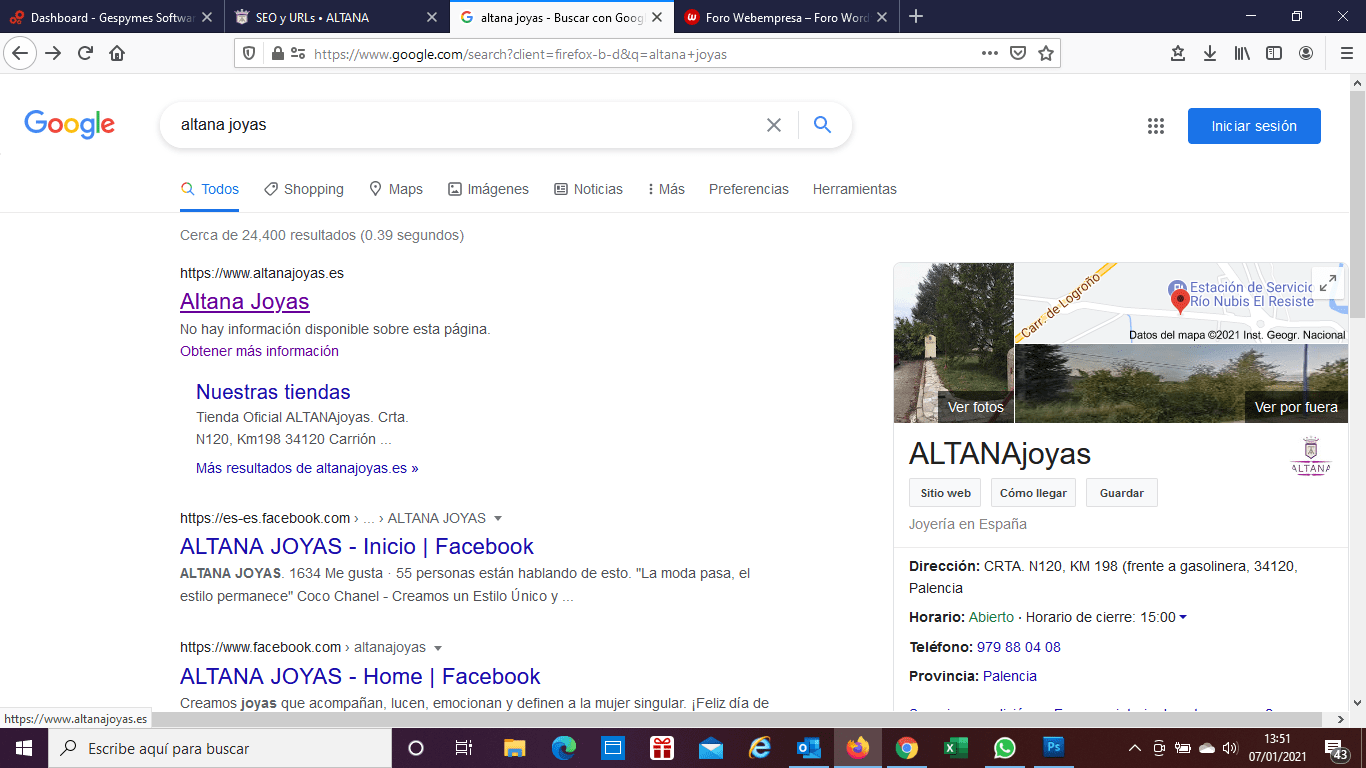Reload the current page
The image size is (1366, 768).
[x=86, y=54]
